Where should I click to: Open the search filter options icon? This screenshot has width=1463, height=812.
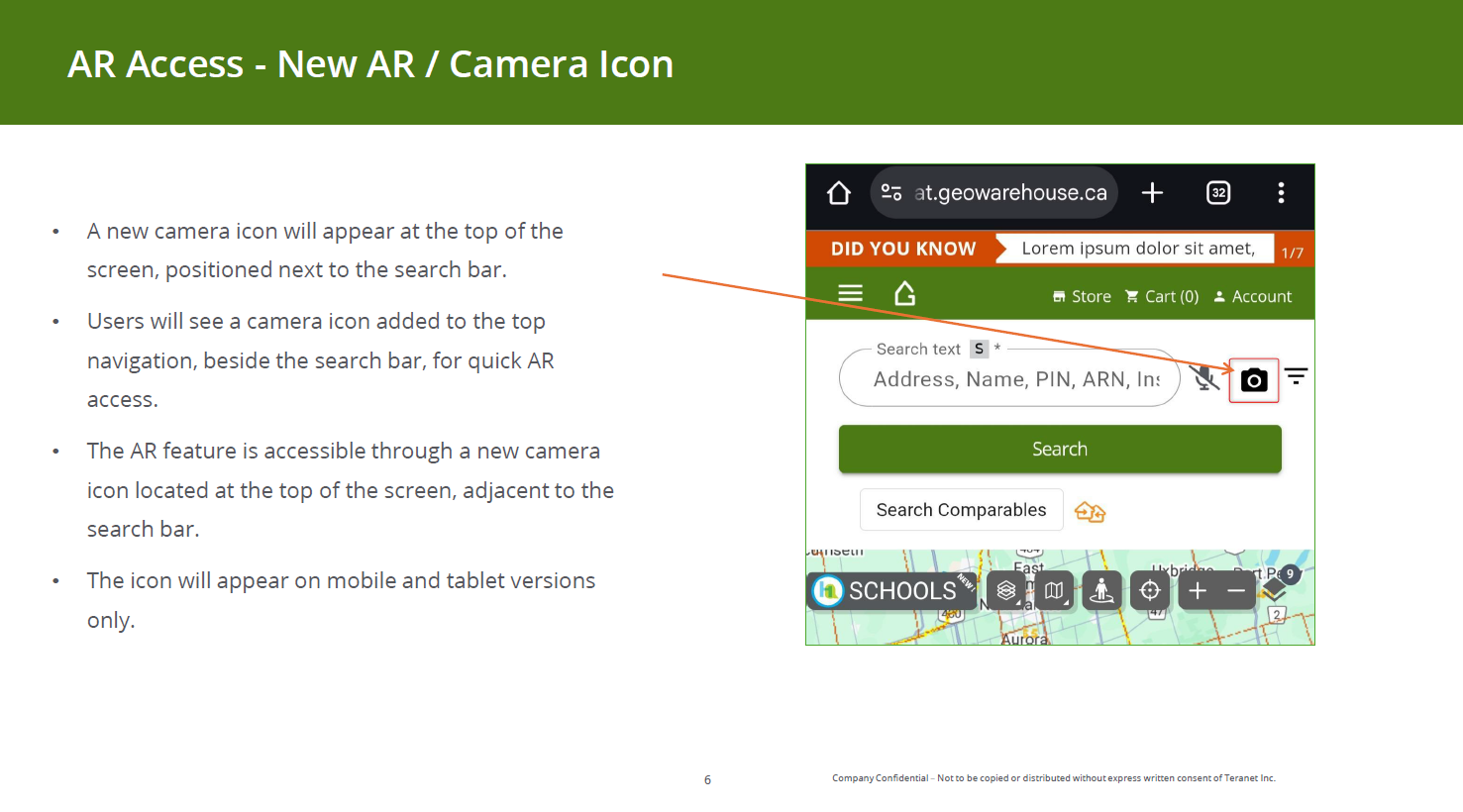1296,376
